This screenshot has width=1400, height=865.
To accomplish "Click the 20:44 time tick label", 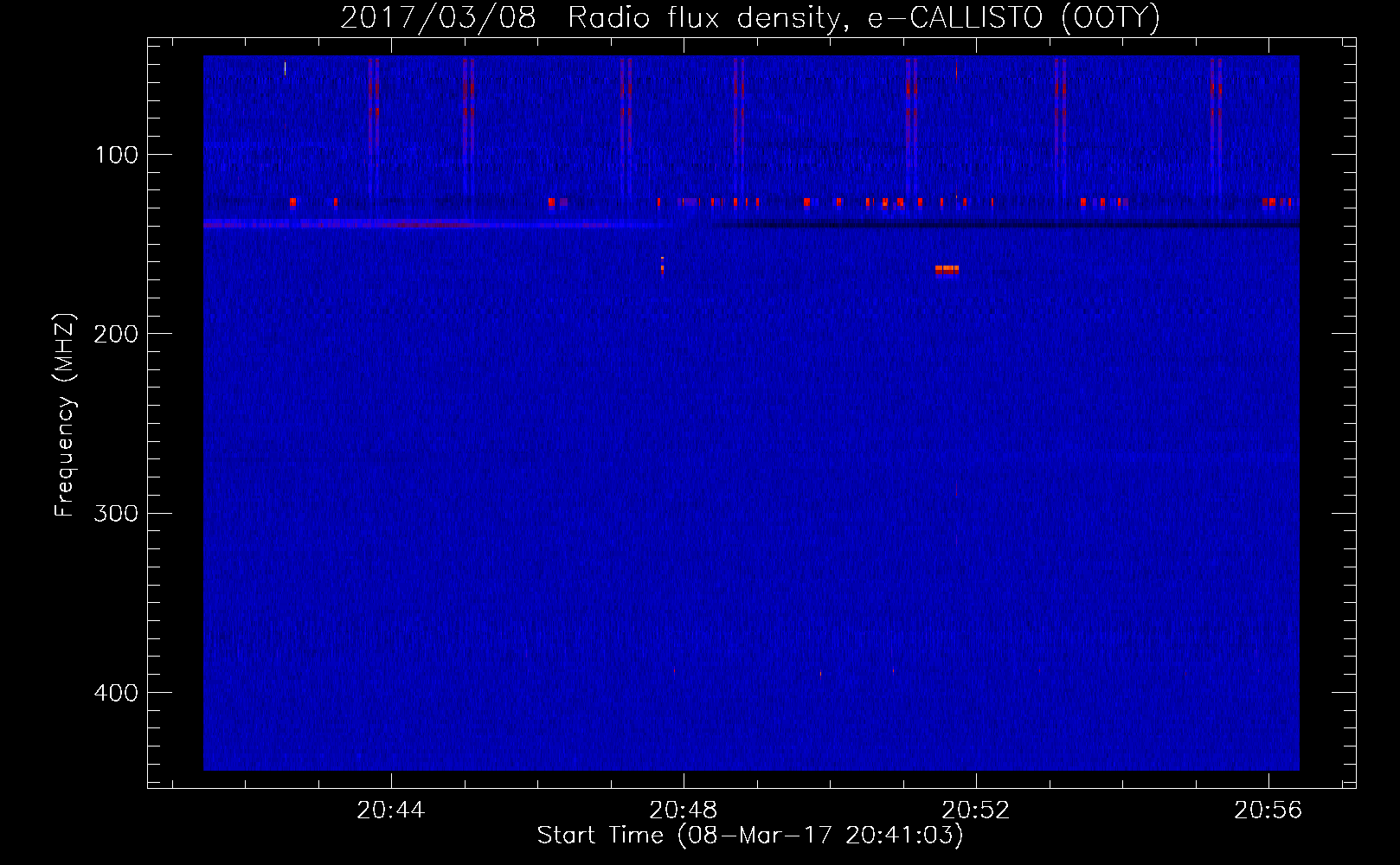I will point(391,811).
